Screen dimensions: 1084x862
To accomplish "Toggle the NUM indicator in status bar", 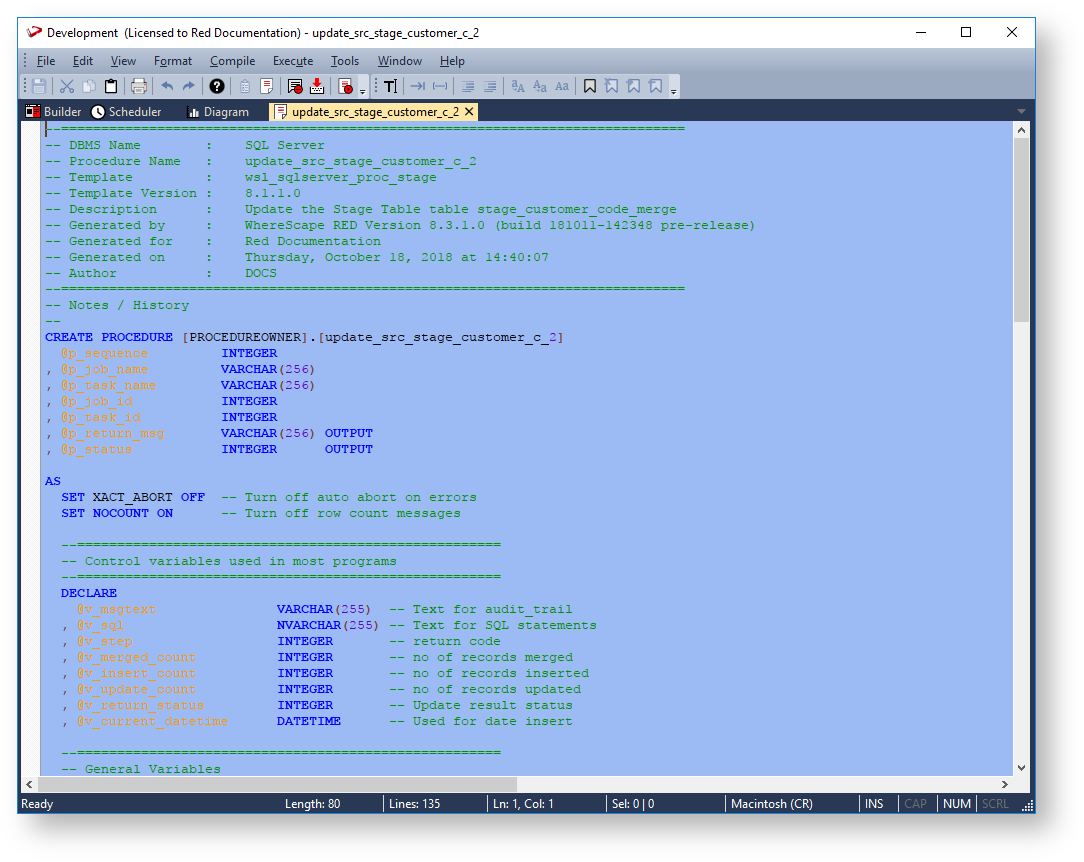I will click(x=956, y=804).
